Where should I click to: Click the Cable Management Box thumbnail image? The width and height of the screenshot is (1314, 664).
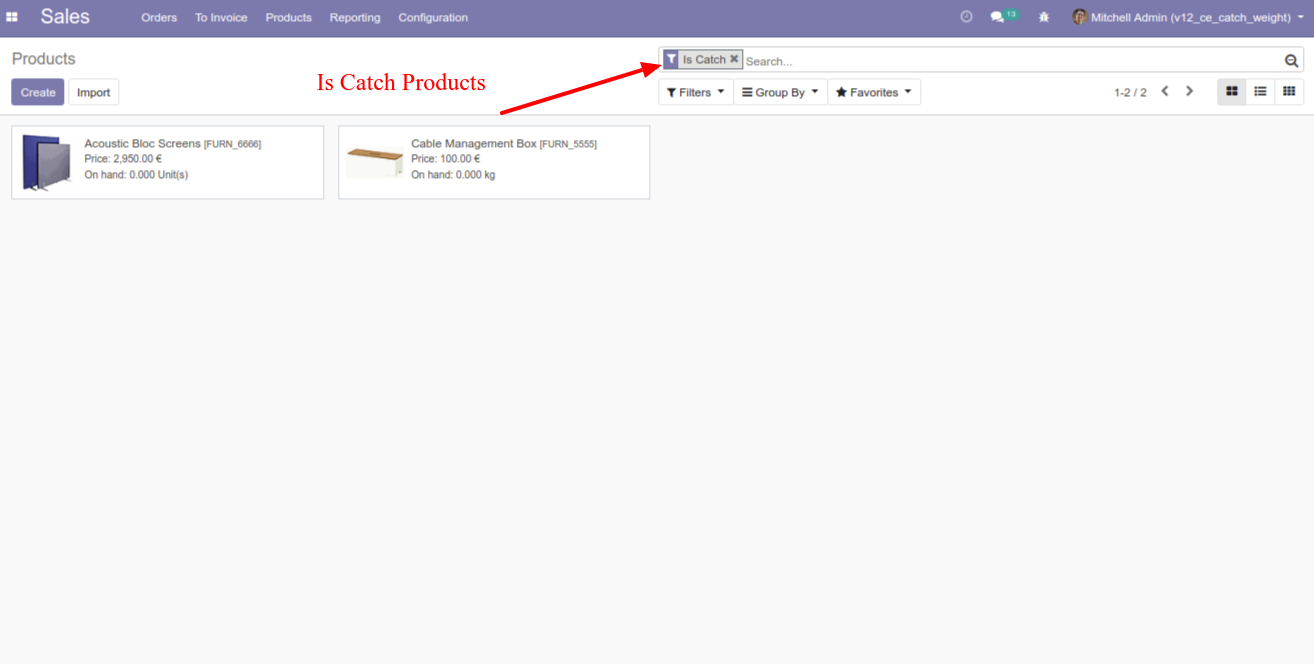click(374, 162)
